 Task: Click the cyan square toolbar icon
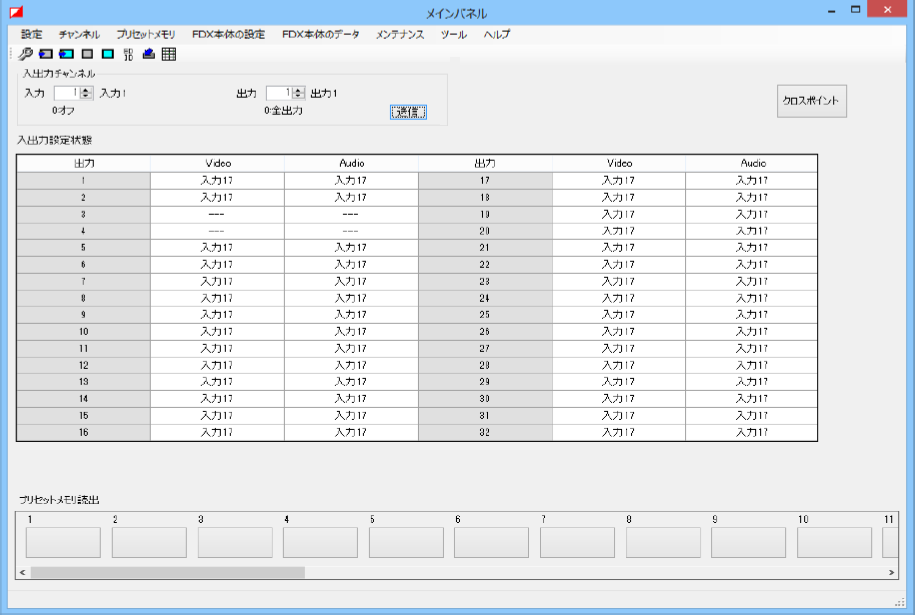tap(107, 54)
